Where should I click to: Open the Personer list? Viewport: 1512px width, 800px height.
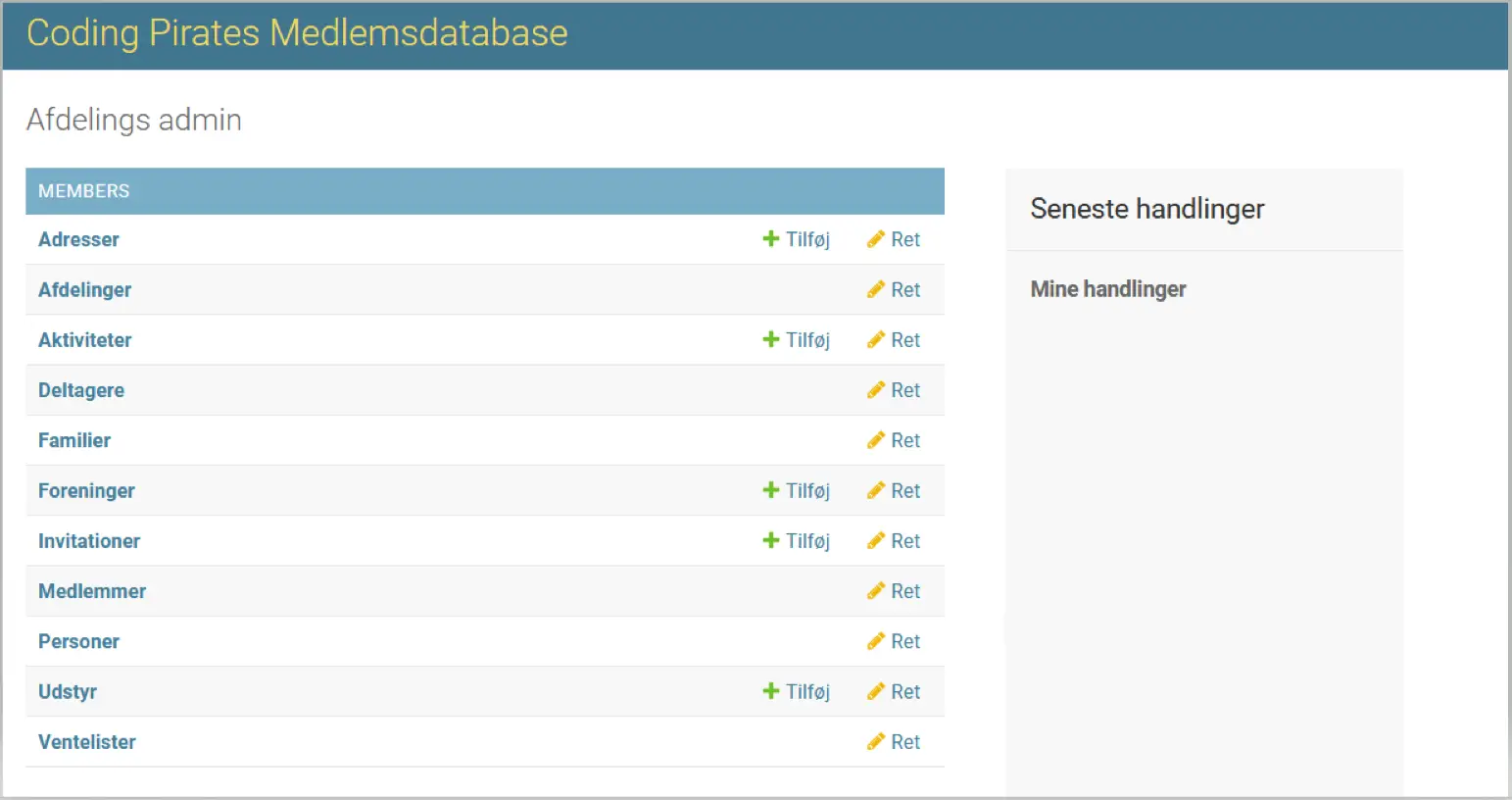(x=78, y=641)
